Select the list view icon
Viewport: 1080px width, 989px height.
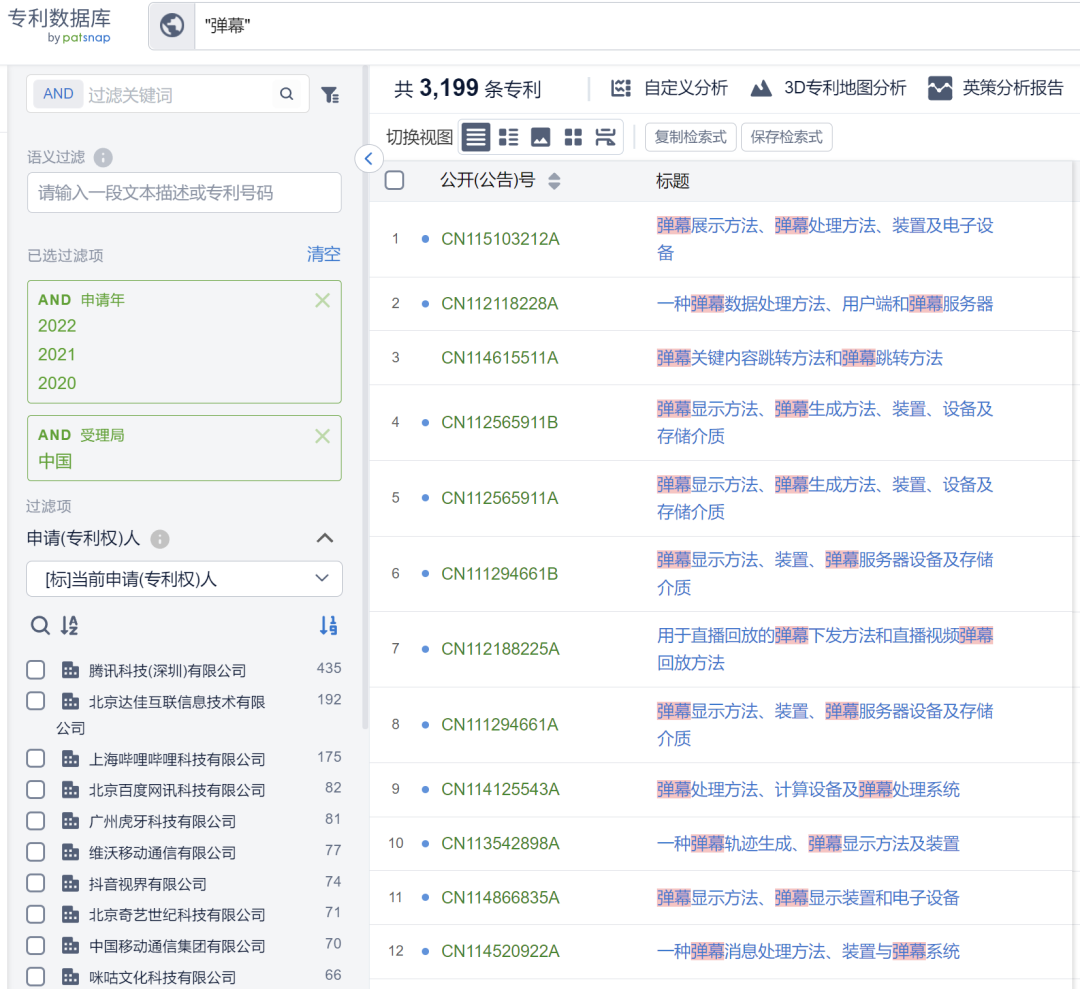pos(476,137)
